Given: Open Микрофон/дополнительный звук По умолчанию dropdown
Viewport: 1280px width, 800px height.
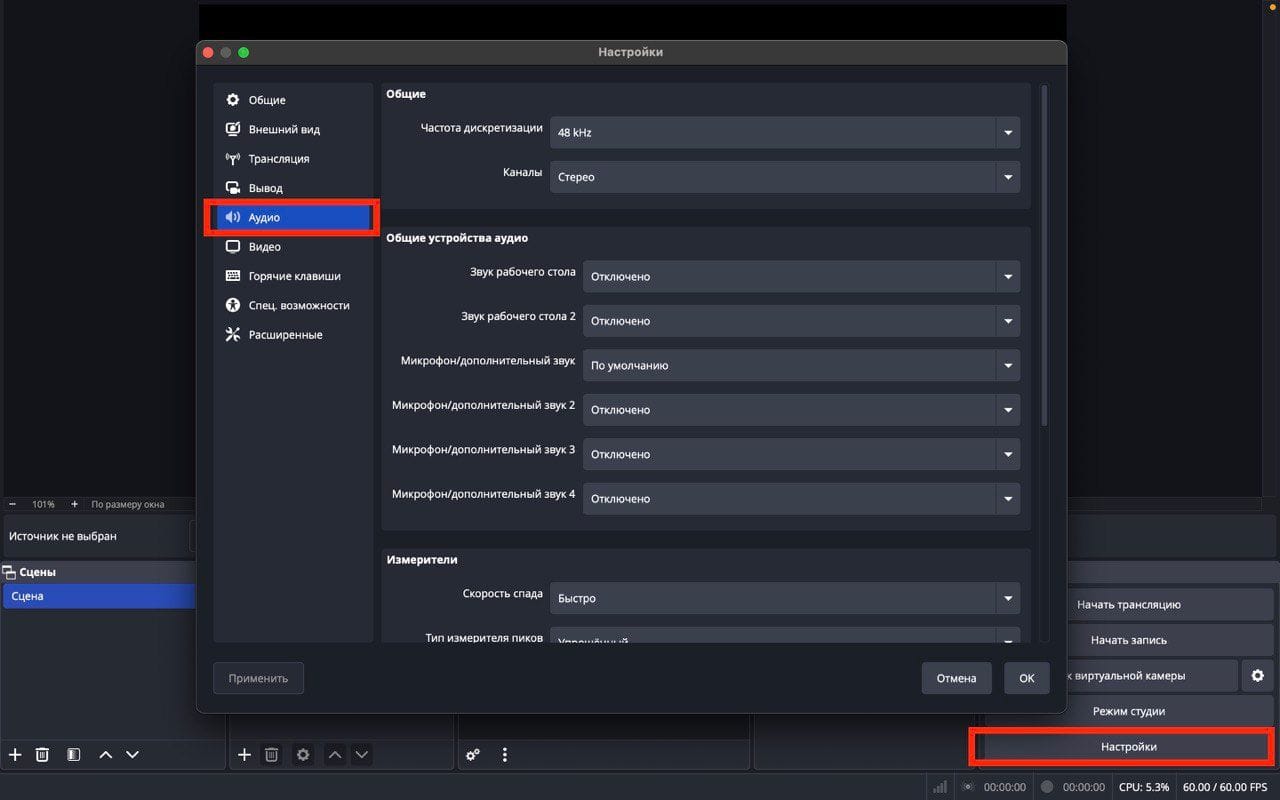Looking at the screenshot, I should pos(801,366).
